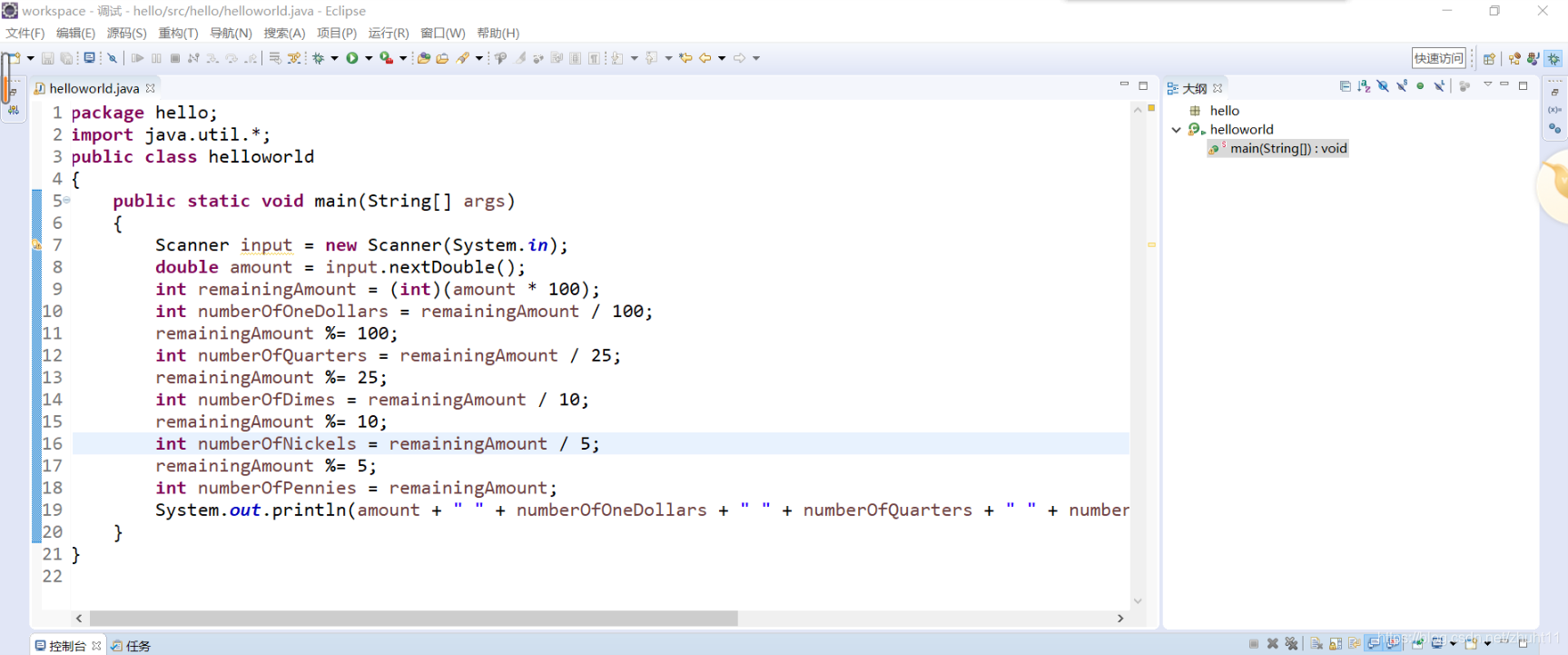Click the Open Task folder icon
Image resolution: width=1568 pixels, height=655 pixels.
point(442,58)
